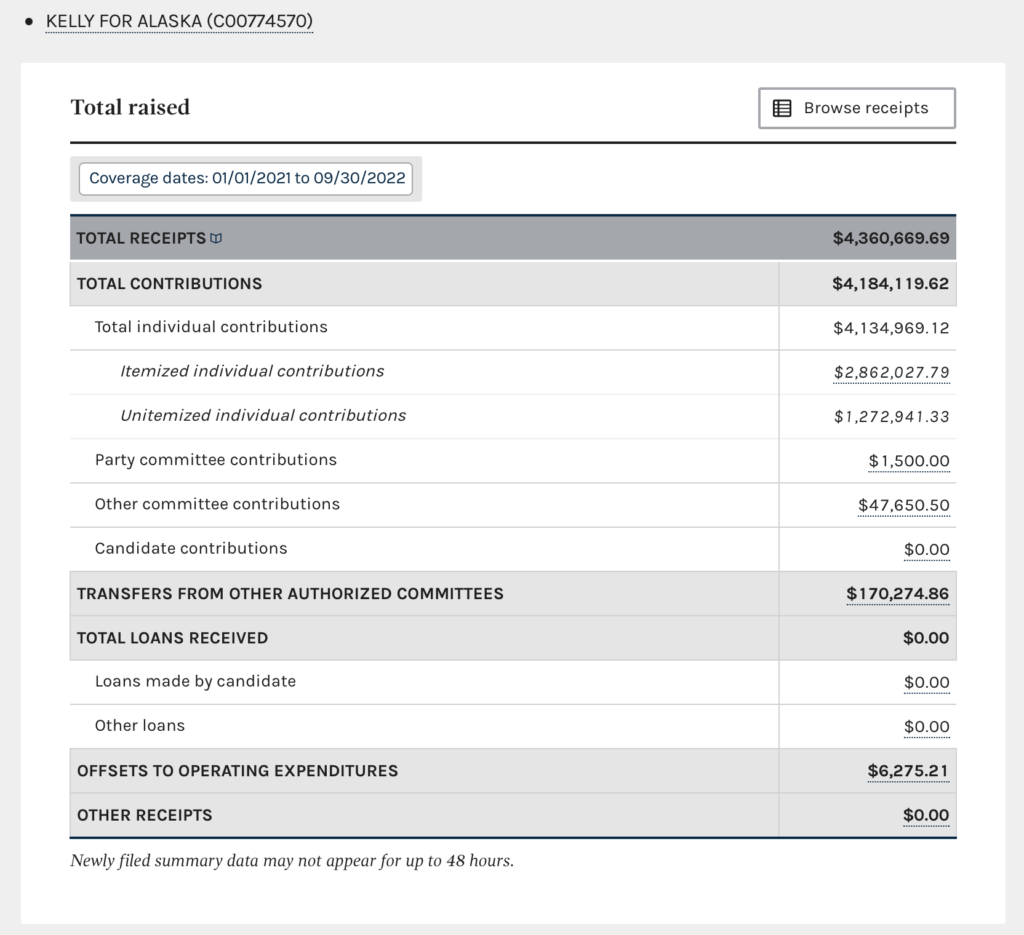The height and width of the screenshot is (935, 1024).
Task: Open the Loans made by candidate $0.00 link
Action: [x=926, y=682]
